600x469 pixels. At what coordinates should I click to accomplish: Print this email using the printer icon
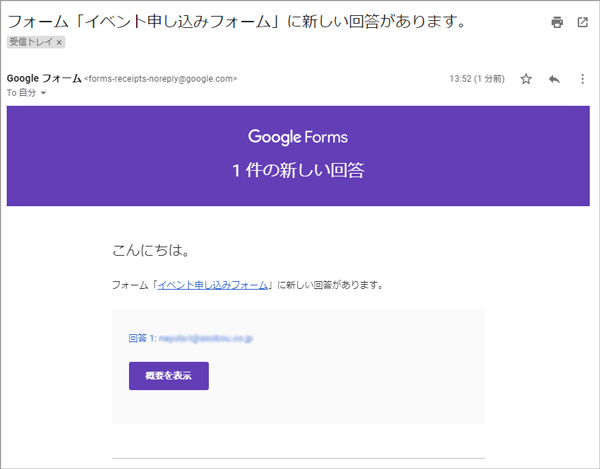[557, 22]
